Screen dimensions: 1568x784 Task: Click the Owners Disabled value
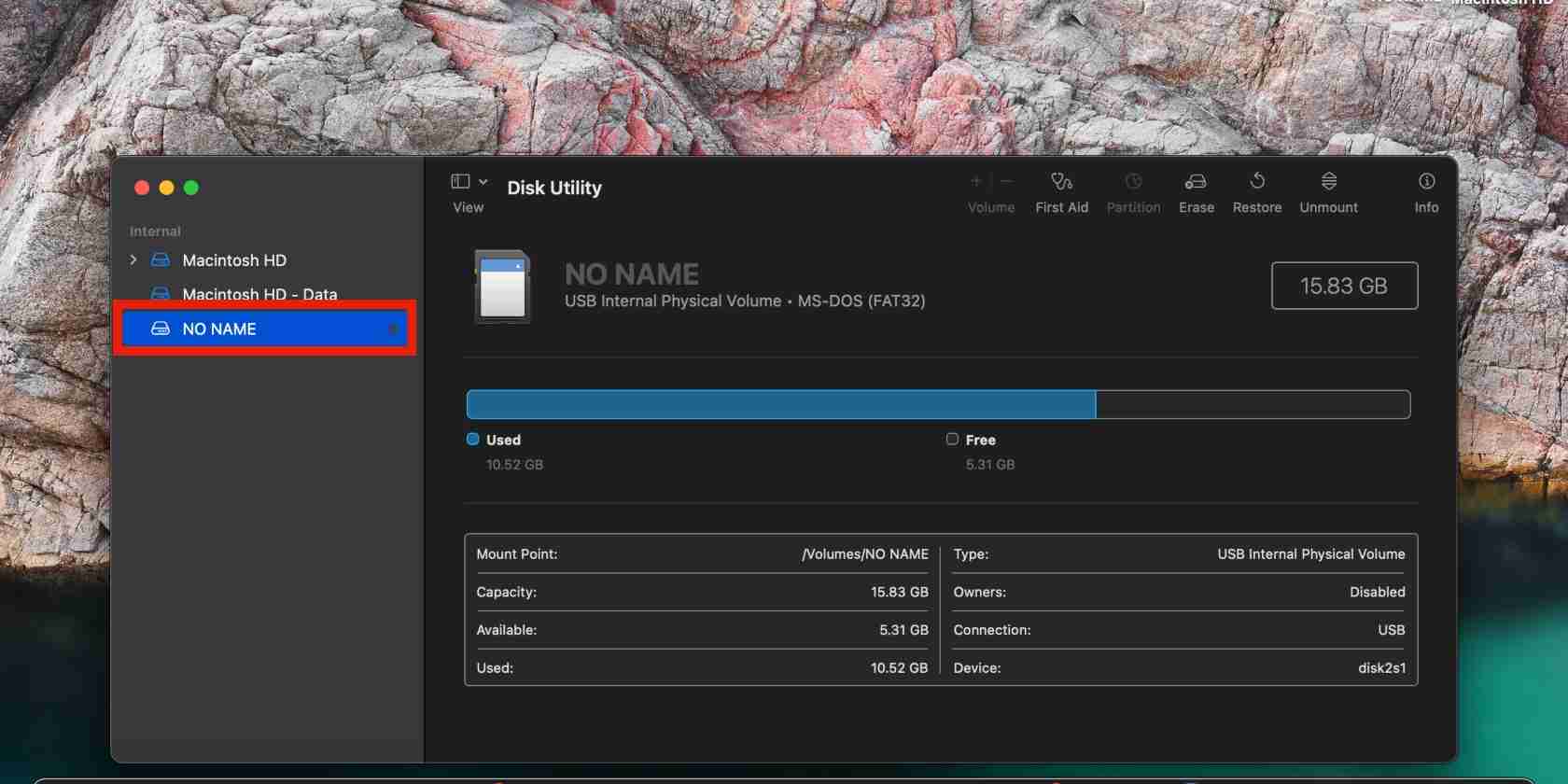point(1377,592)
